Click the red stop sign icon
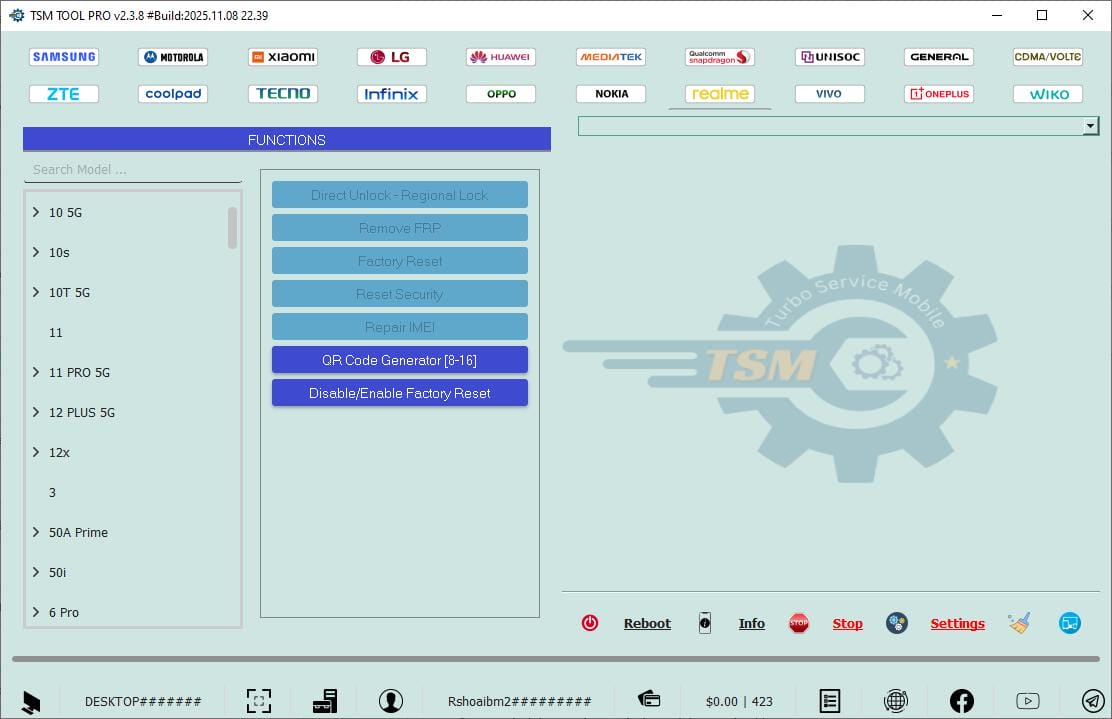The height and width of the screenshot is (719, 1112). click(799, 622)
